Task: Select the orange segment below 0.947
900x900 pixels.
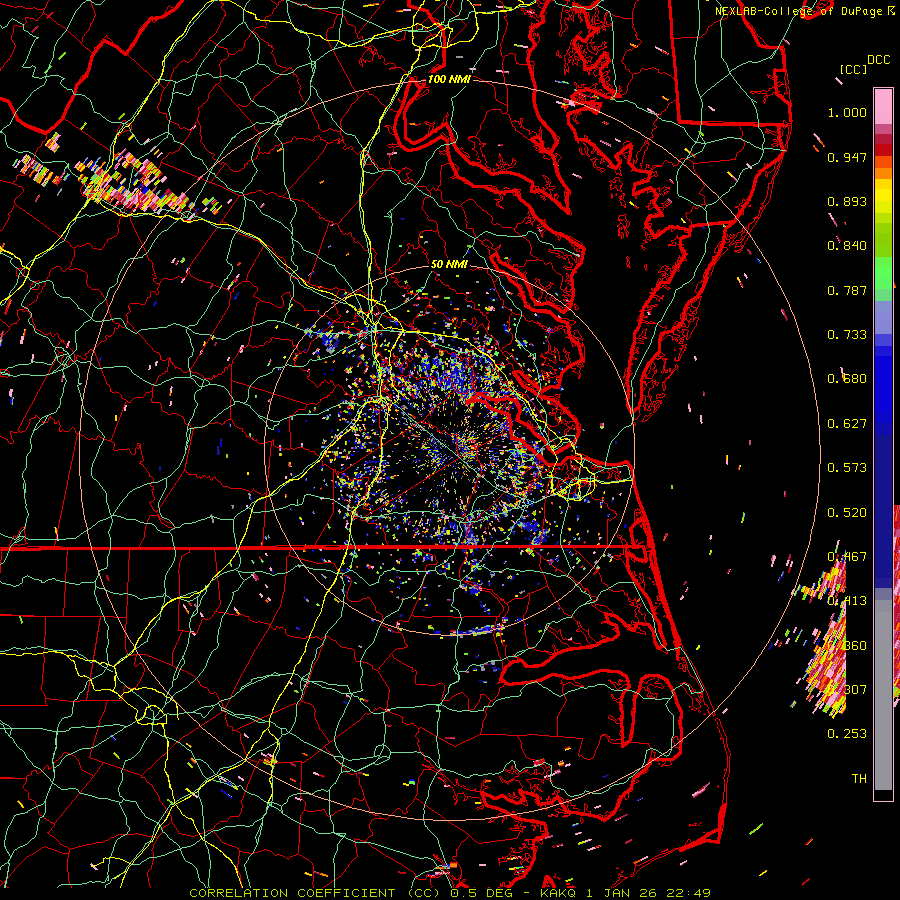Action: pos(883,172)
